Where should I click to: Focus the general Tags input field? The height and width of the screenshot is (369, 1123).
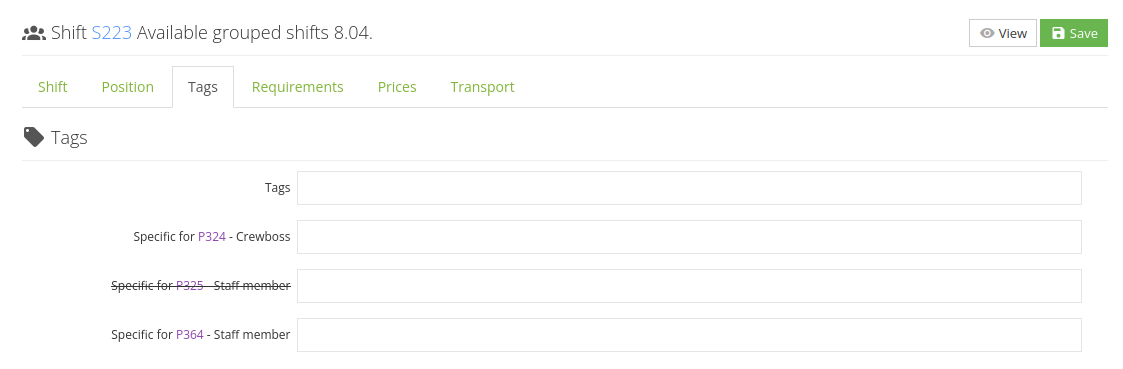(x=689, y=188)
